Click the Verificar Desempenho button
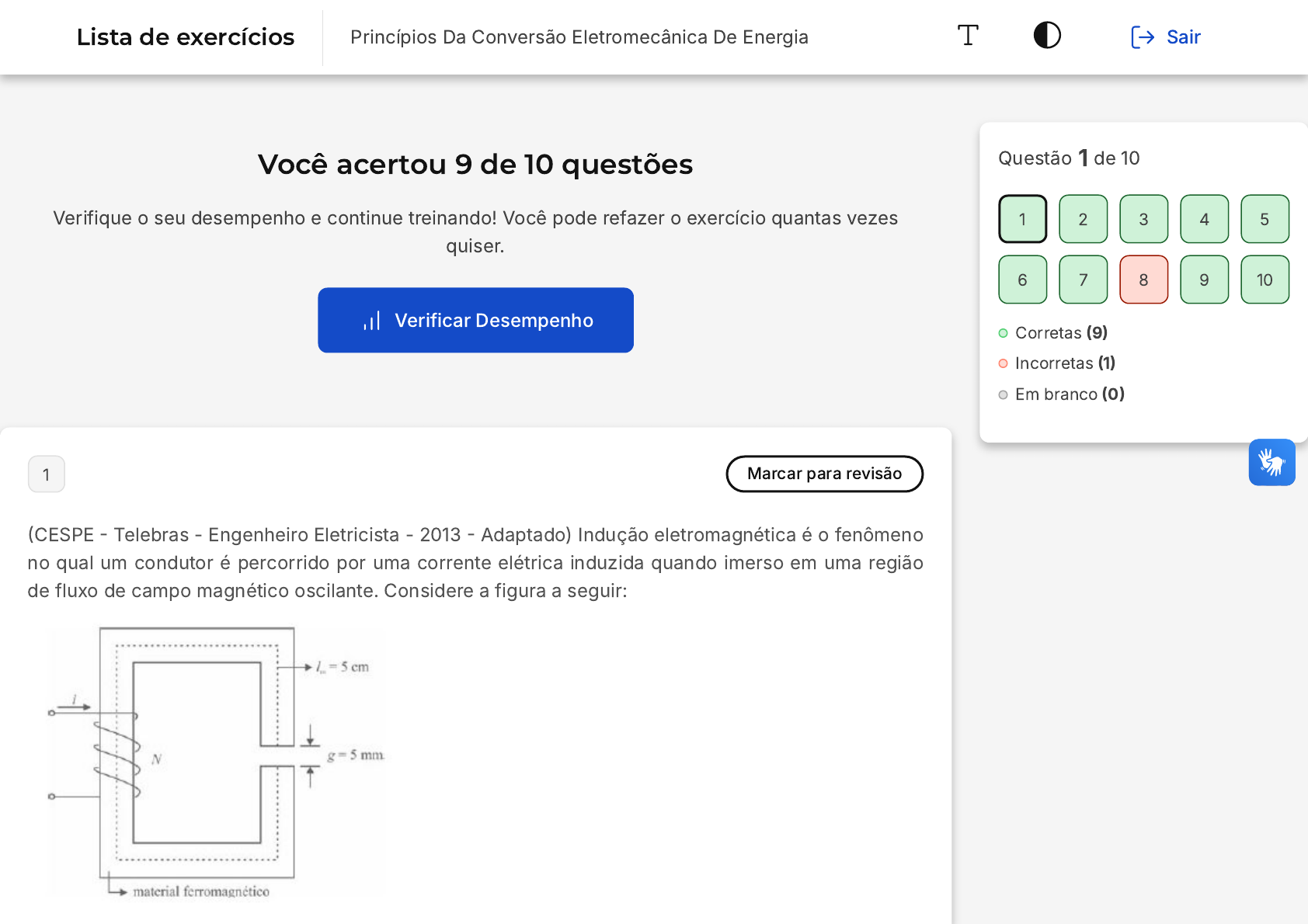 click(475, 321)
